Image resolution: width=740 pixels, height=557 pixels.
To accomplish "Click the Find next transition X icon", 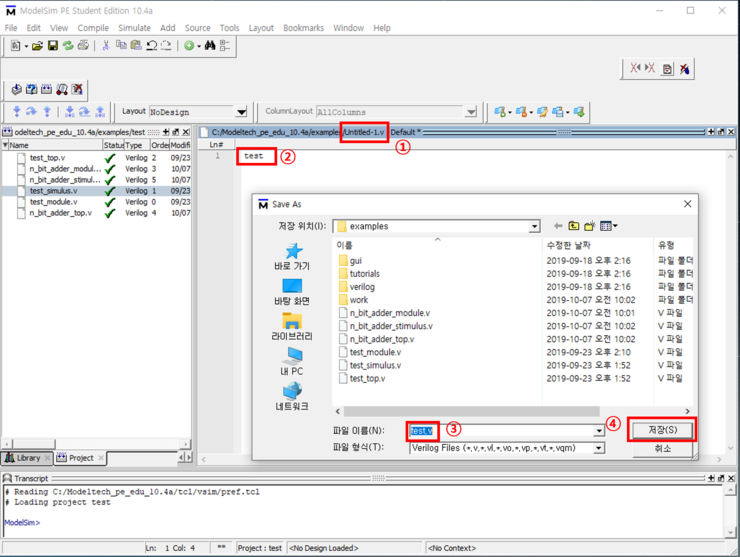I will (x=650, y=68).
